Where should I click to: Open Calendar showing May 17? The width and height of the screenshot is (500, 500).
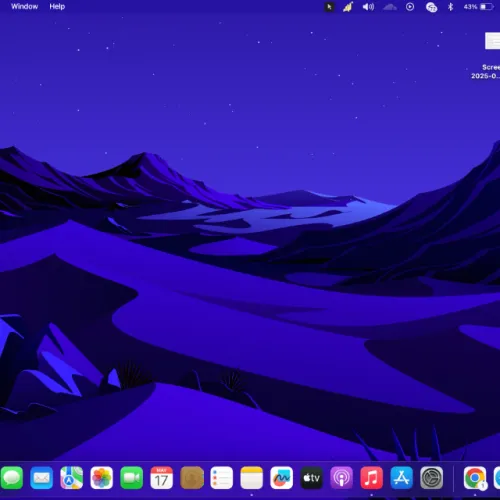pos(161,478)
